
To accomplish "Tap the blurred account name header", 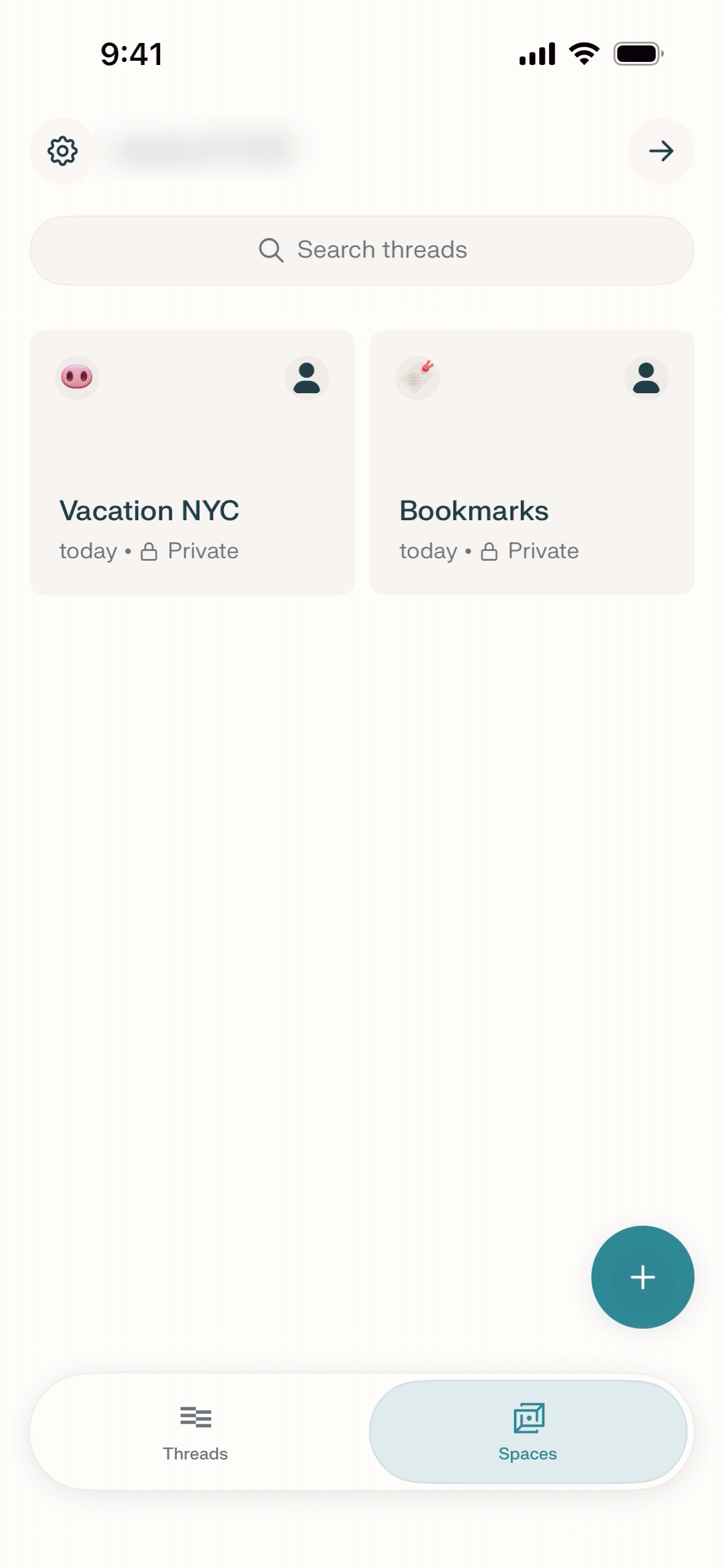I will coord(206,150).
